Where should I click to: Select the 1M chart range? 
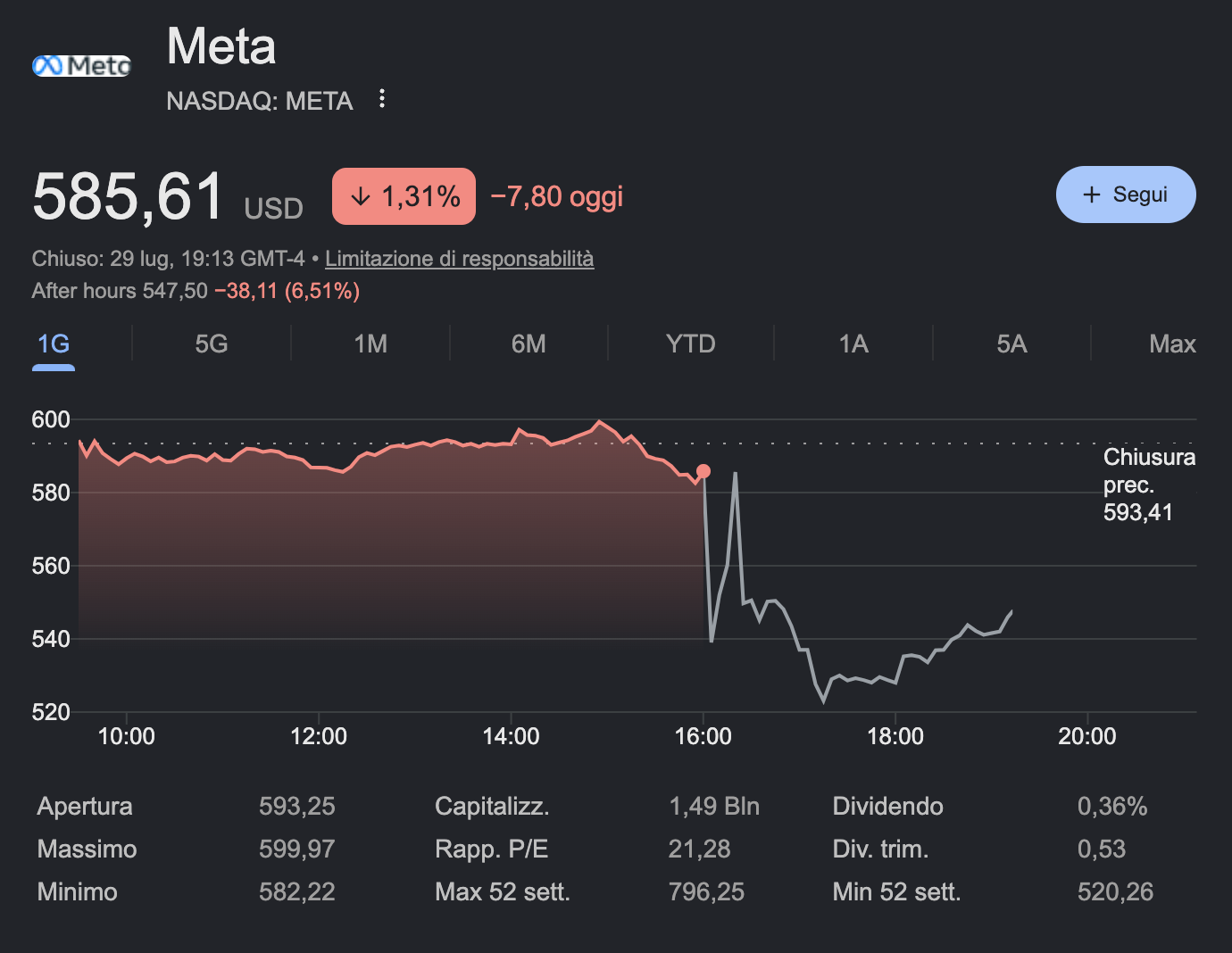click(x=370, y=344)
